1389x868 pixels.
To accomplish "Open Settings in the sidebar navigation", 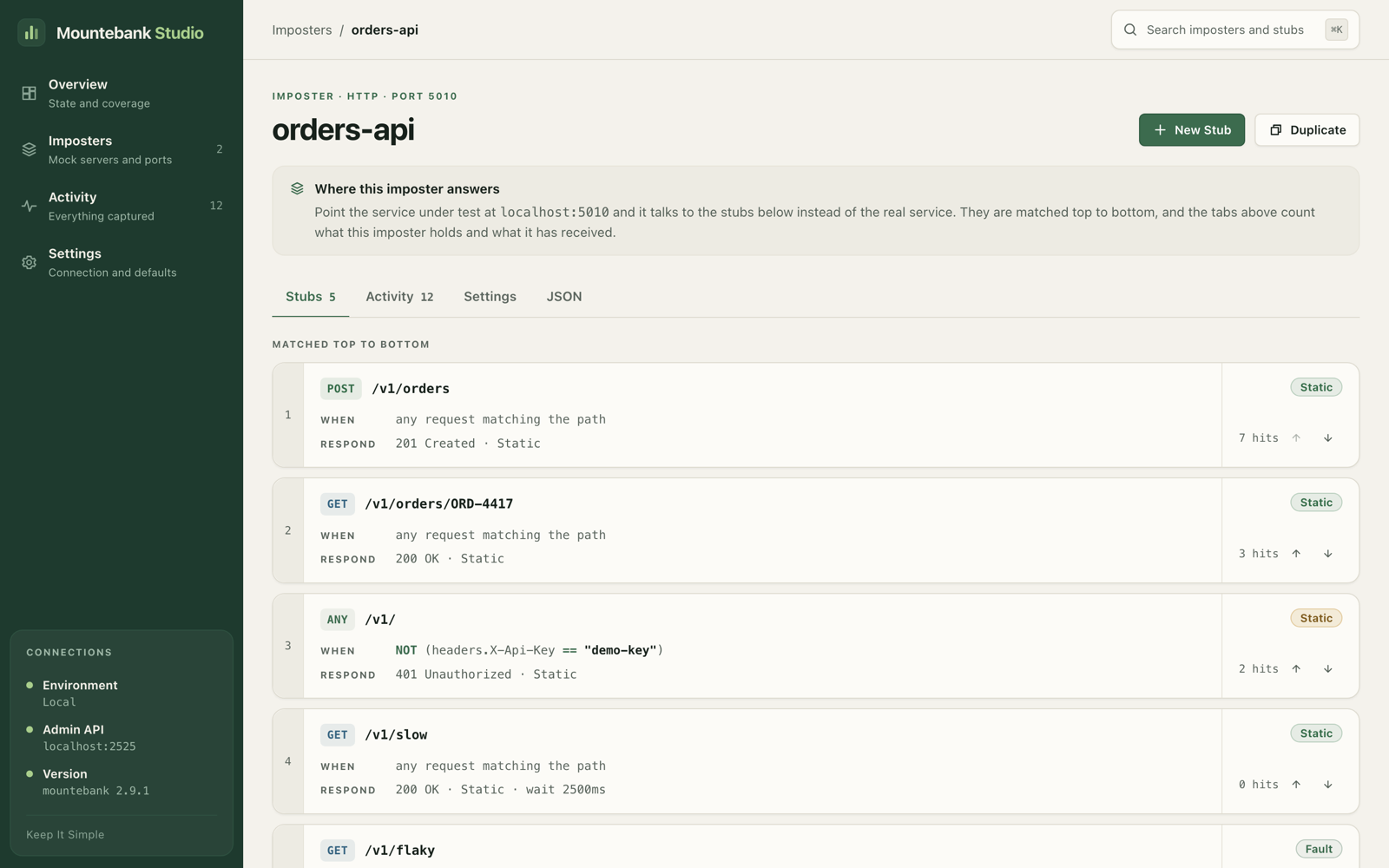I will [x=122, y=262].
